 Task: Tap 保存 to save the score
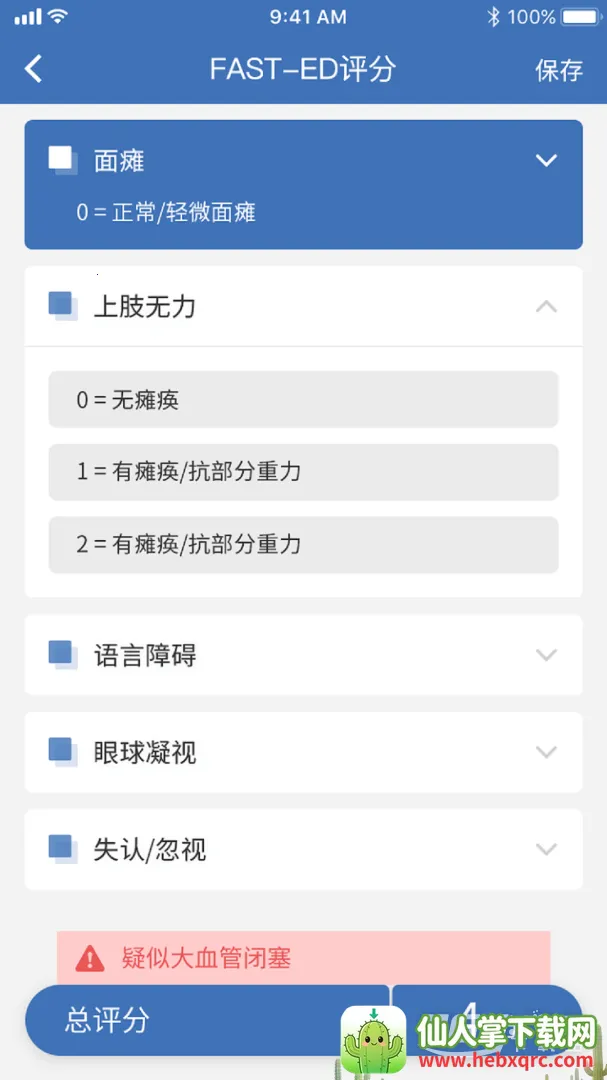point(559,70)
